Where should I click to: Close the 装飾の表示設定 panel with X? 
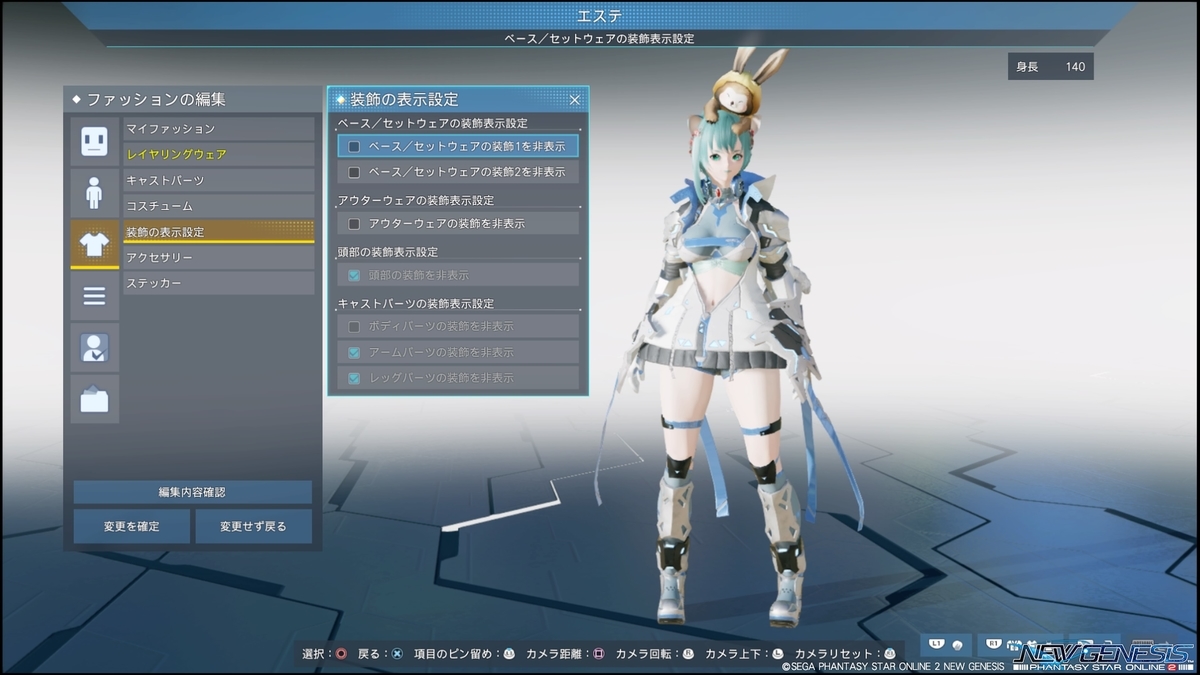tap(575, 100)
